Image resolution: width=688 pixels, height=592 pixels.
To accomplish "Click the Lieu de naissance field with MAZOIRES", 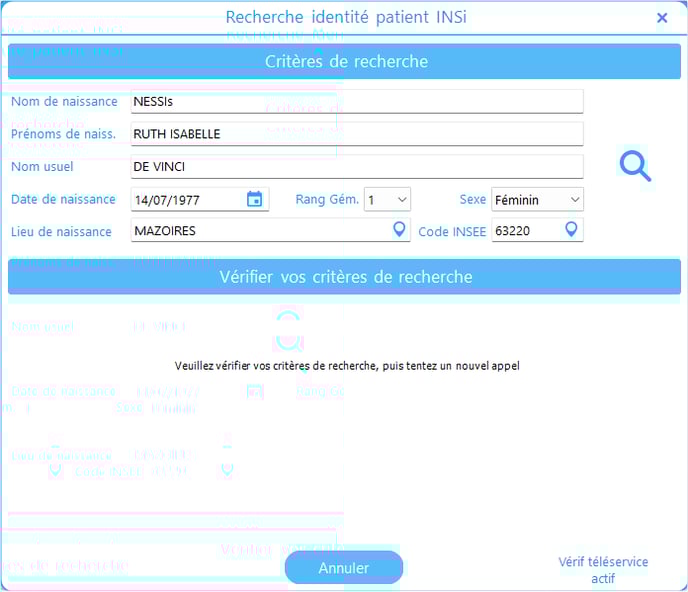I will coord(260,231).
